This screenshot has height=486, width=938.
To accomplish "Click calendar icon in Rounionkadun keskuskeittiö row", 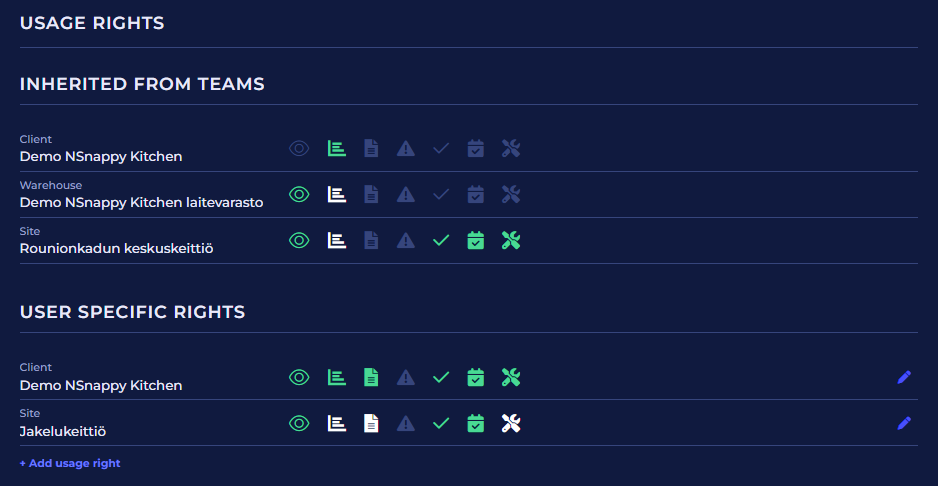I will coord(476,240).
